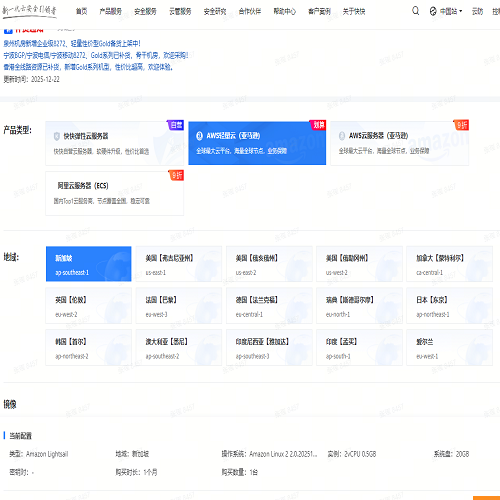Open the 关于快快 menu
This screenshot has width=500, height=500.
[x=354, y=11]
